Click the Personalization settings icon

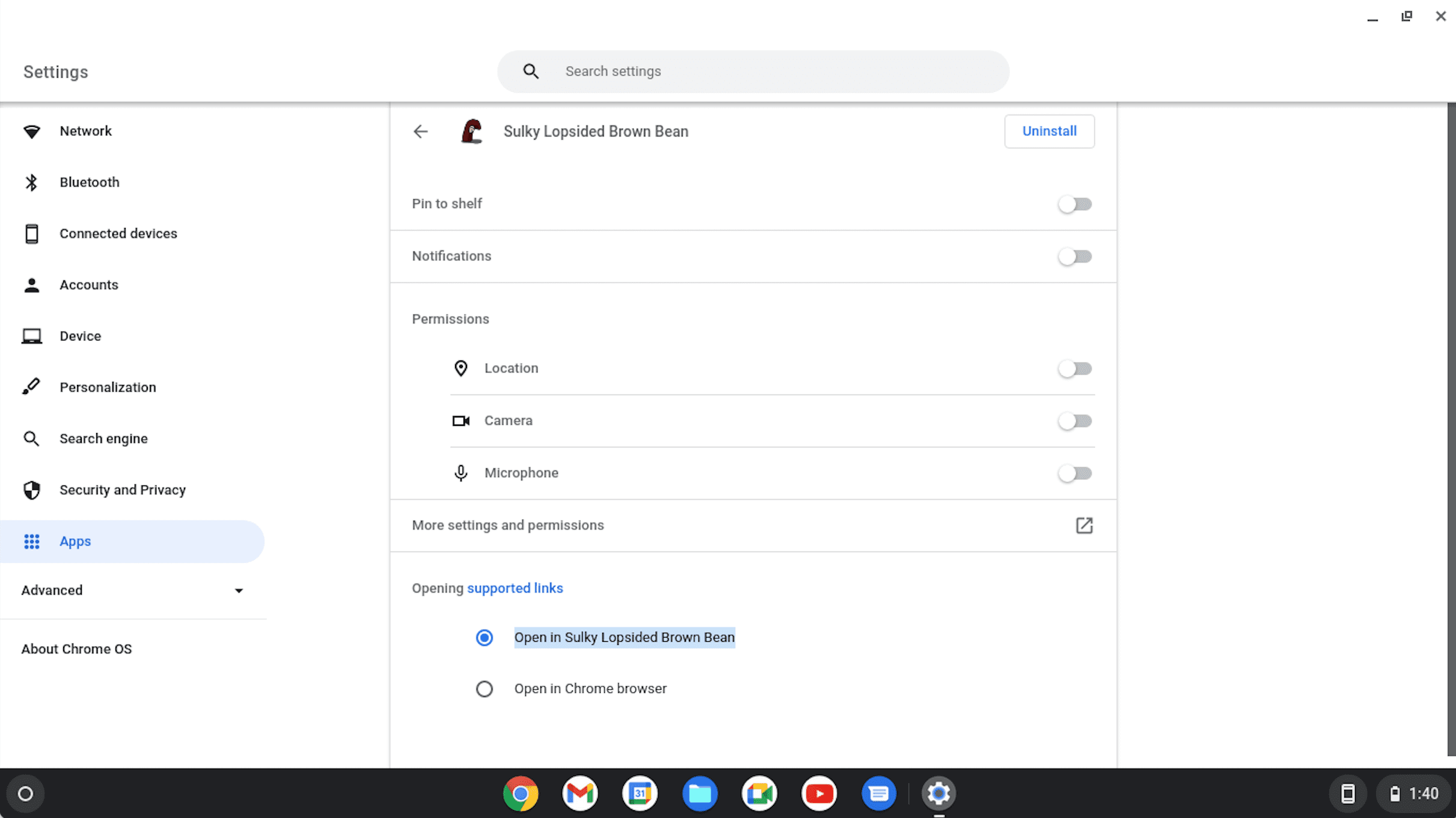click(x=32, y=387)
